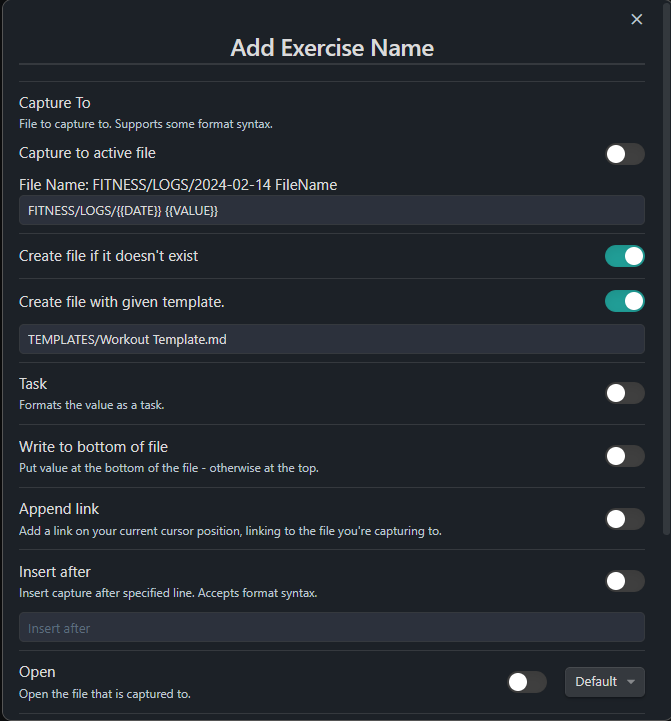Switch on Open captured file toggle
Viewport: 671px width, 721px height.
(527, 682)
